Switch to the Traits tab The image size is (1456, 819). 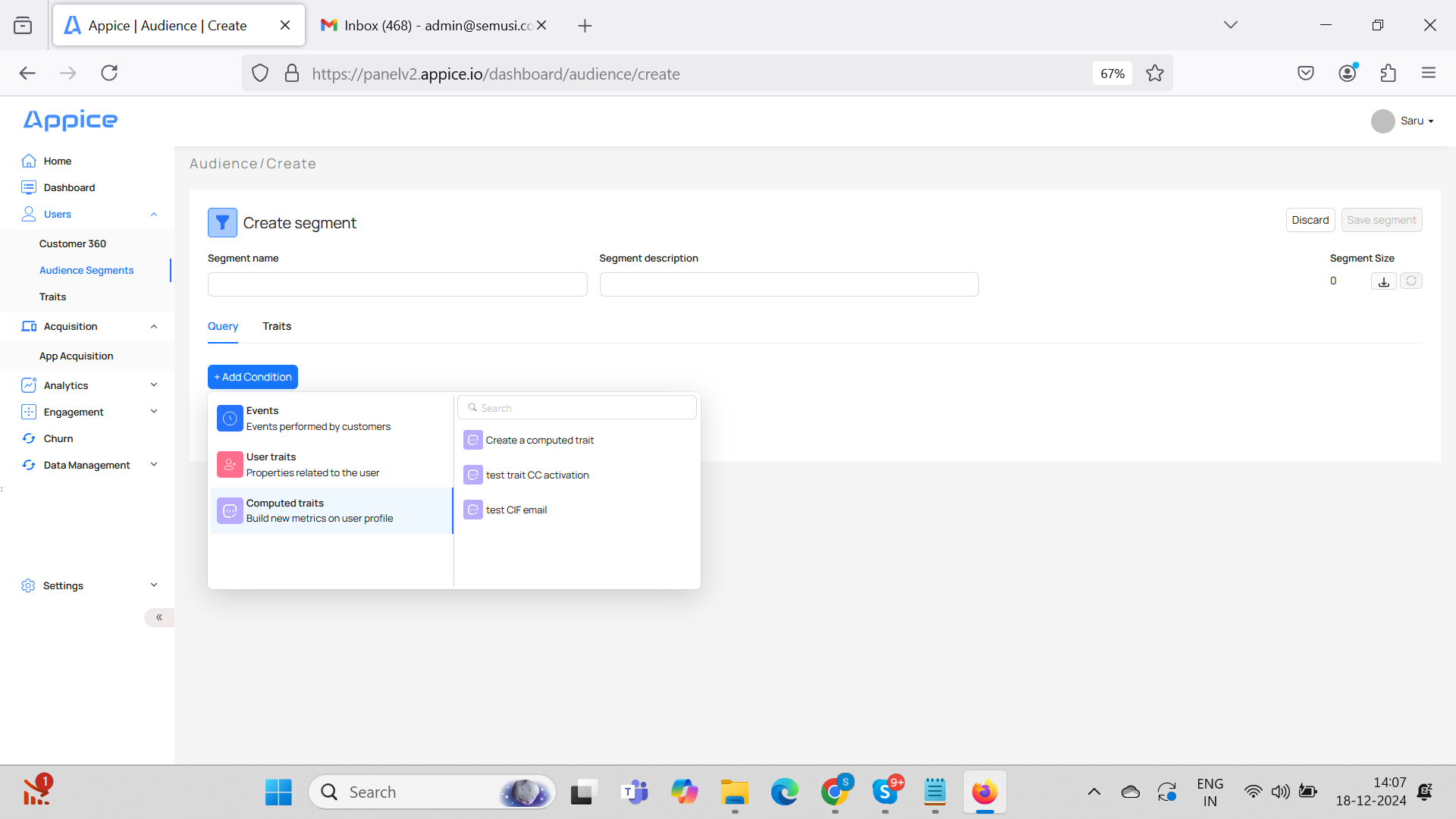tap(277, 326)
